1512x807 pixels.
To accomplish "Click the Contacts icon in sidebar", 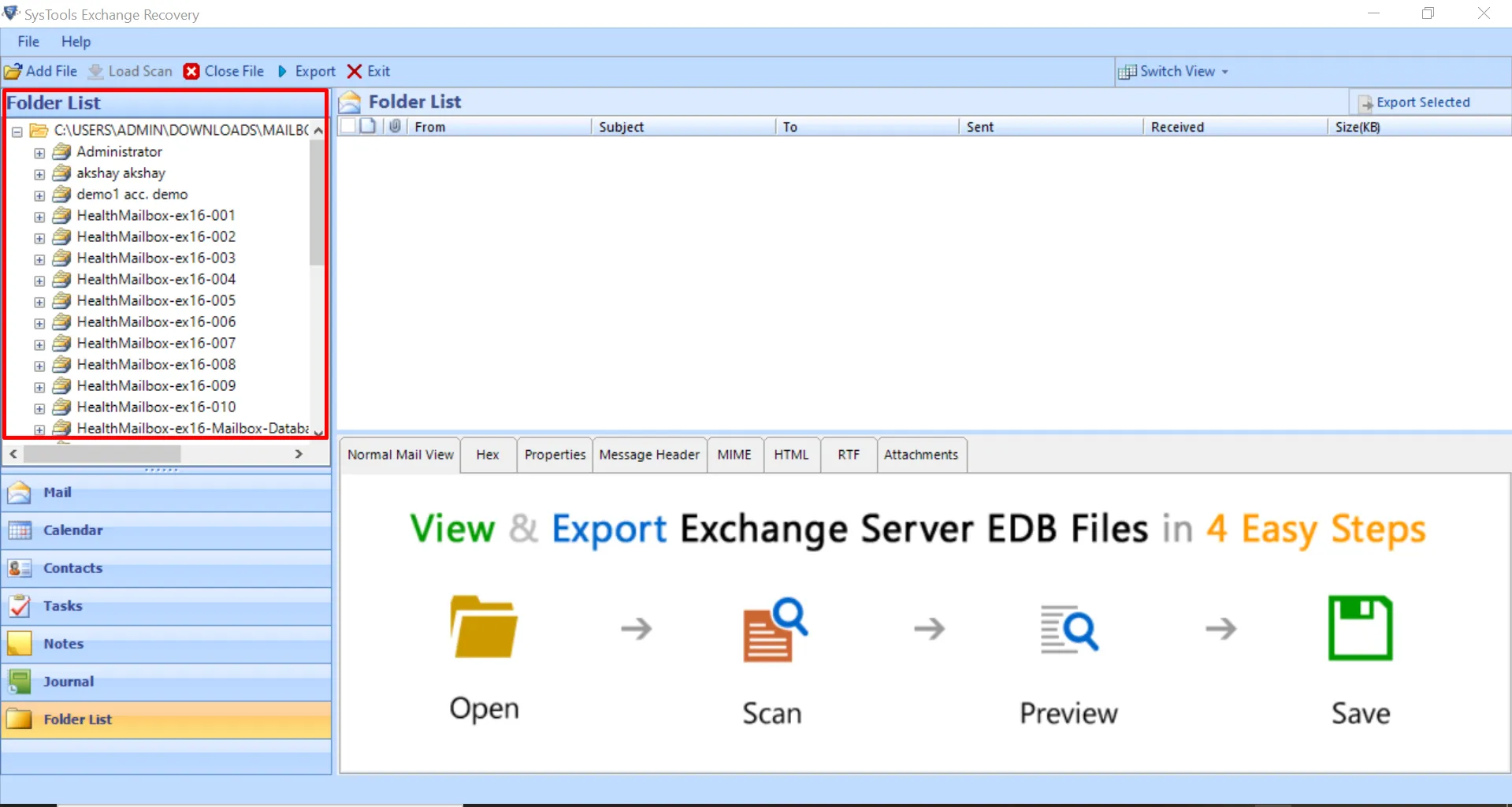I will tap(19, 568).
